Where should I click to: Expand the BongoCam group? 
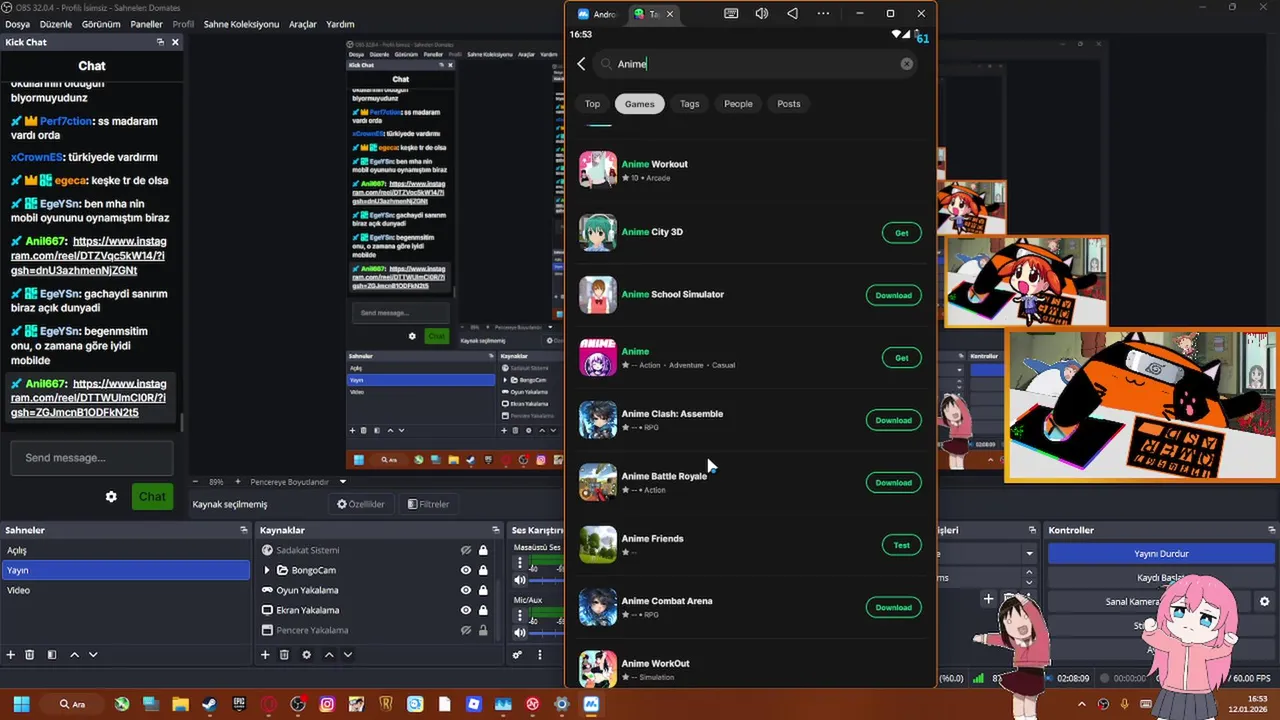point(267,570)
